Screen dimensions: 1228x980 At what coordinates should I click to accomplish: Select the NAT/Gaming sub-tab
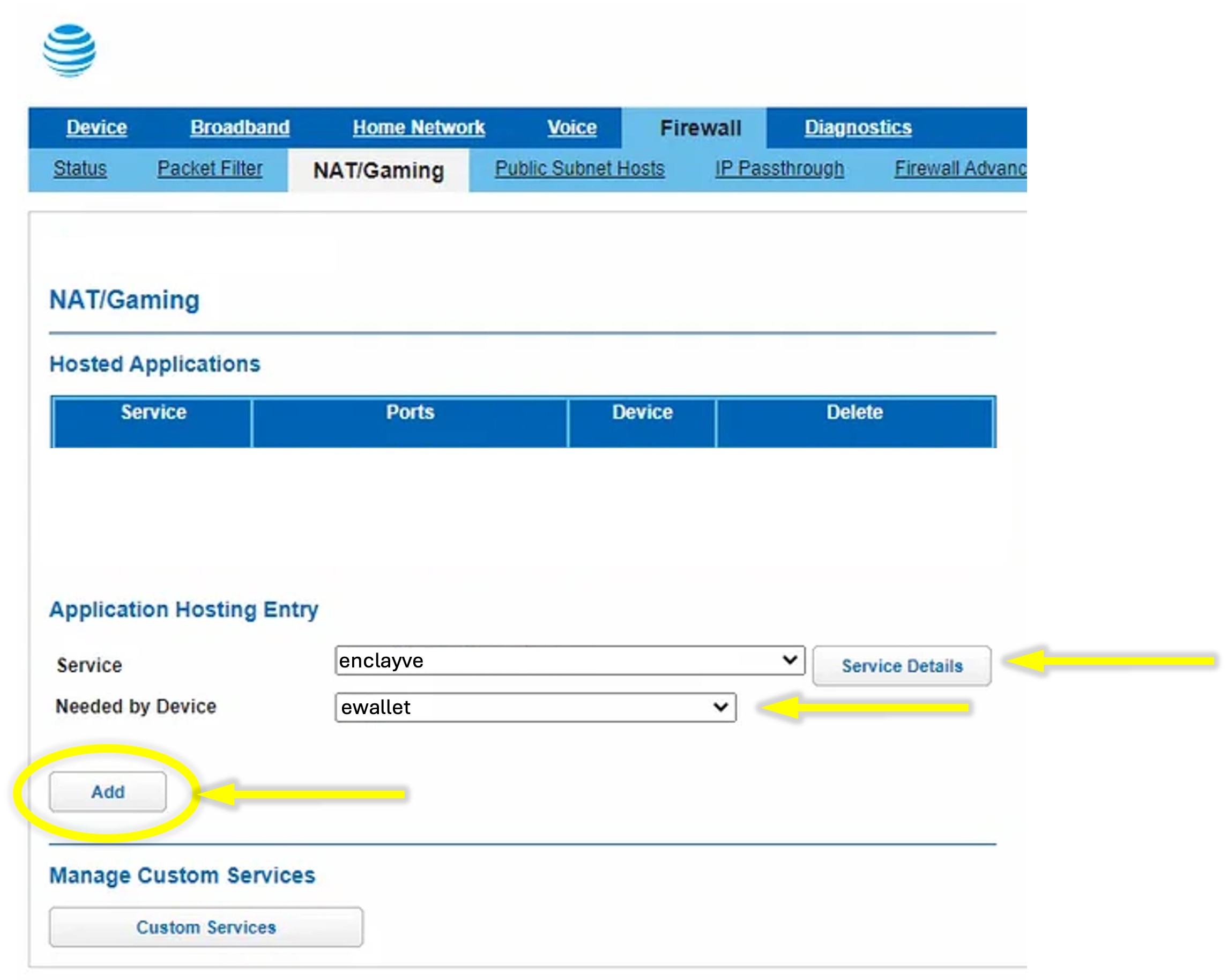[x=378, y=170]
